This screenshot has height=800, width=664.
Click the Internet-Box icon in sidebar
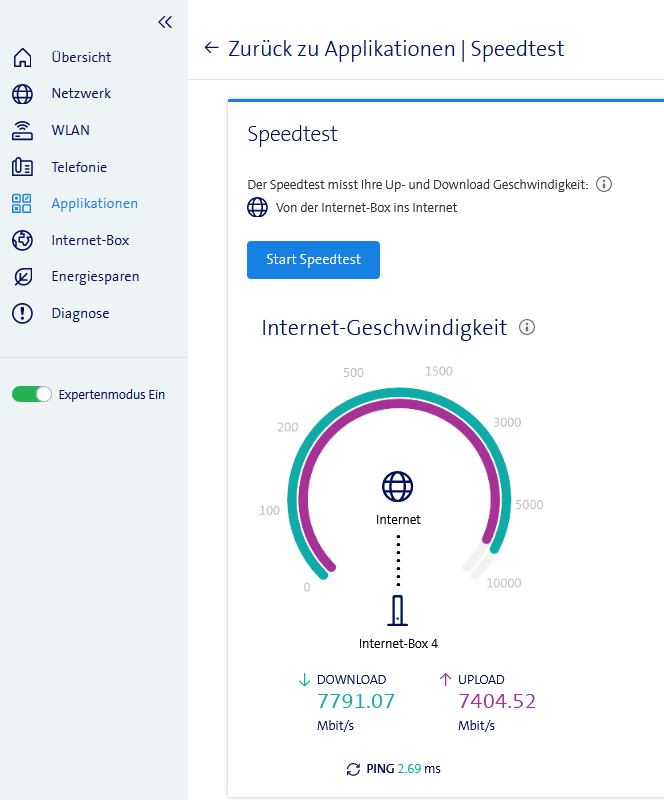click(22, 240)
